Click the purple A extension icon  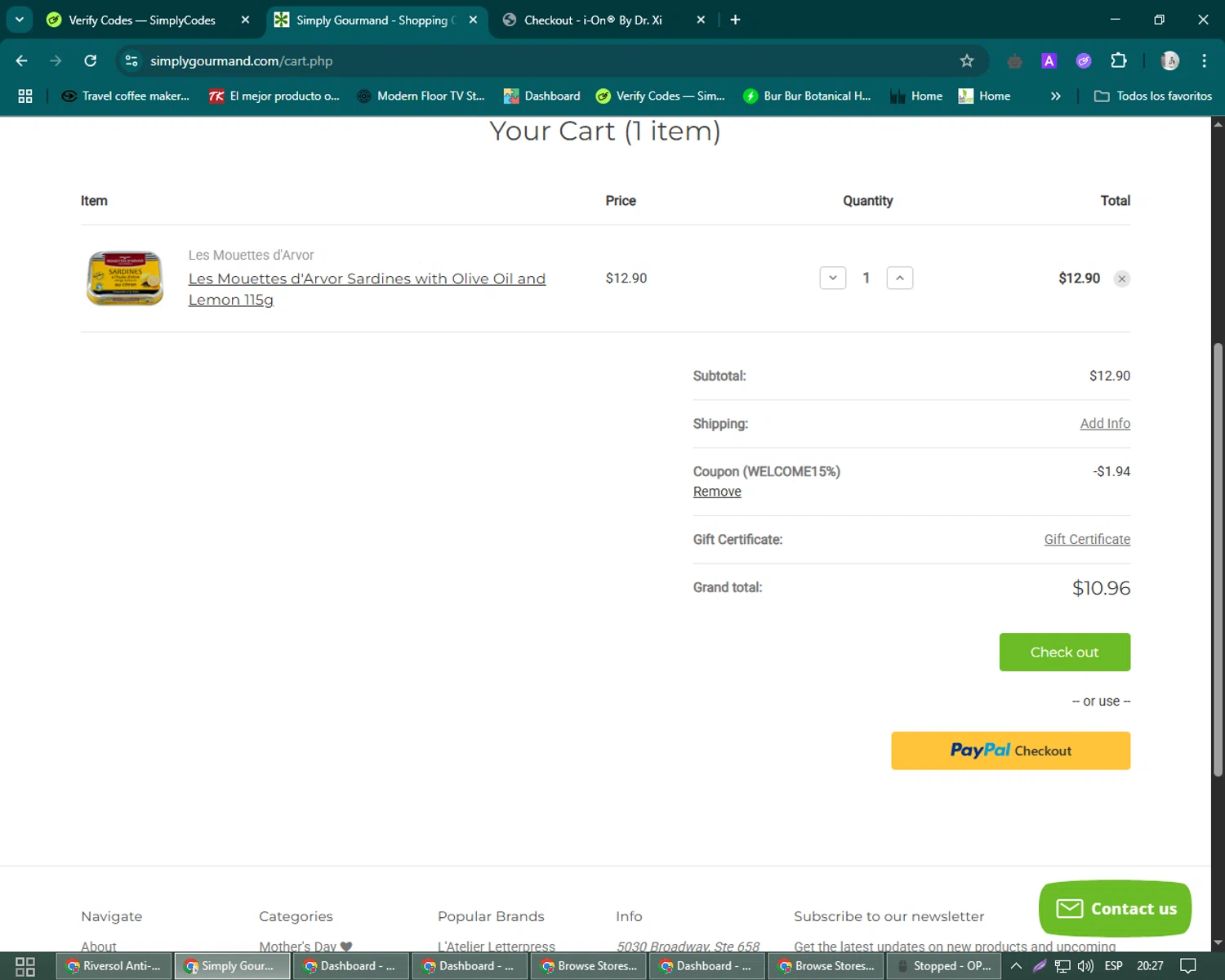click(x=1049, y=60)
